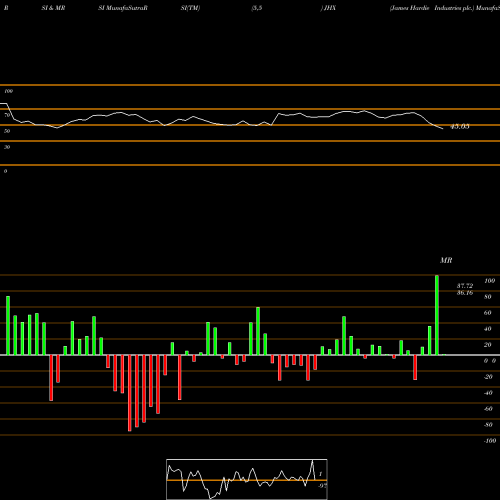Click the RSI value label 45.03

460,127
